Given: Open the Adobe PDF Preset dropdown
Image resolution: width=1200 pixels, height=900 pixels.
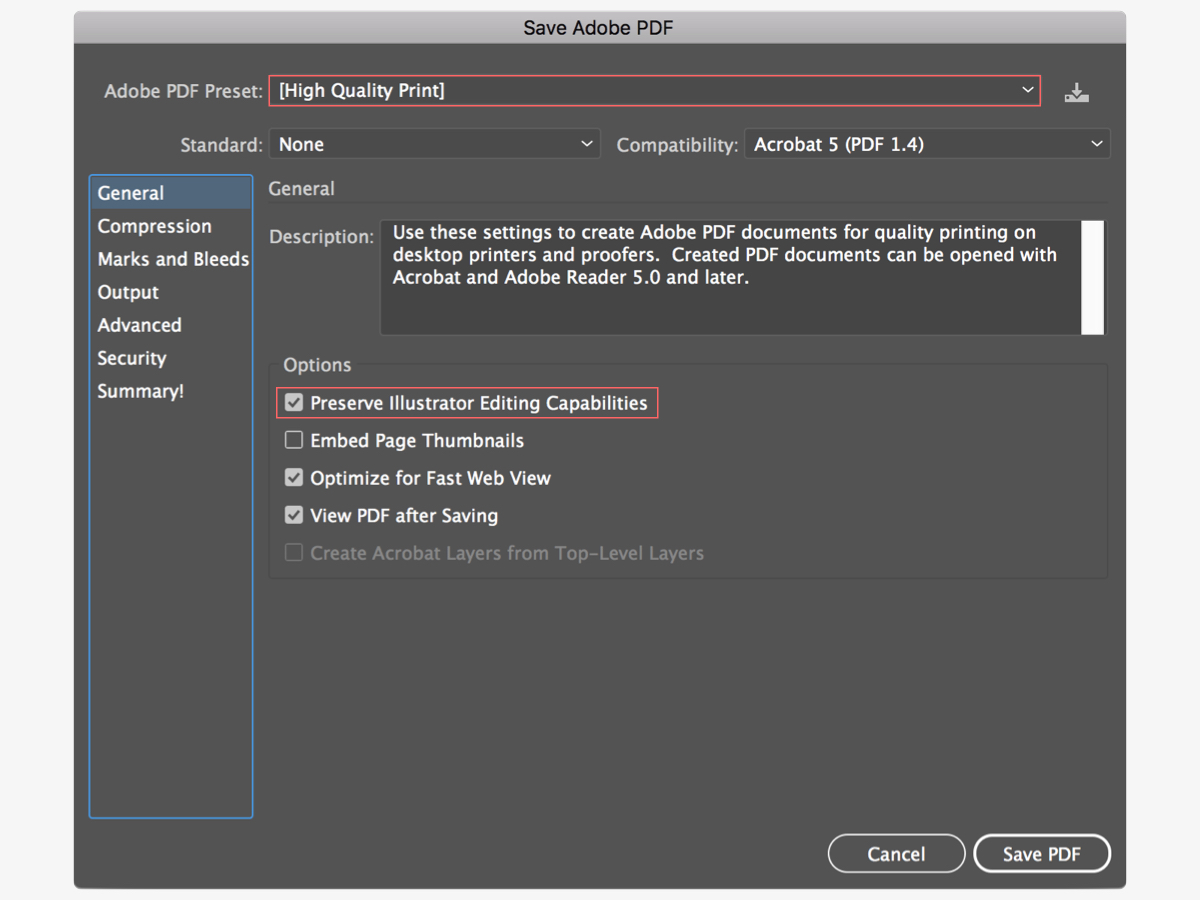Looking at the screenshot, I should coord(655,90).
